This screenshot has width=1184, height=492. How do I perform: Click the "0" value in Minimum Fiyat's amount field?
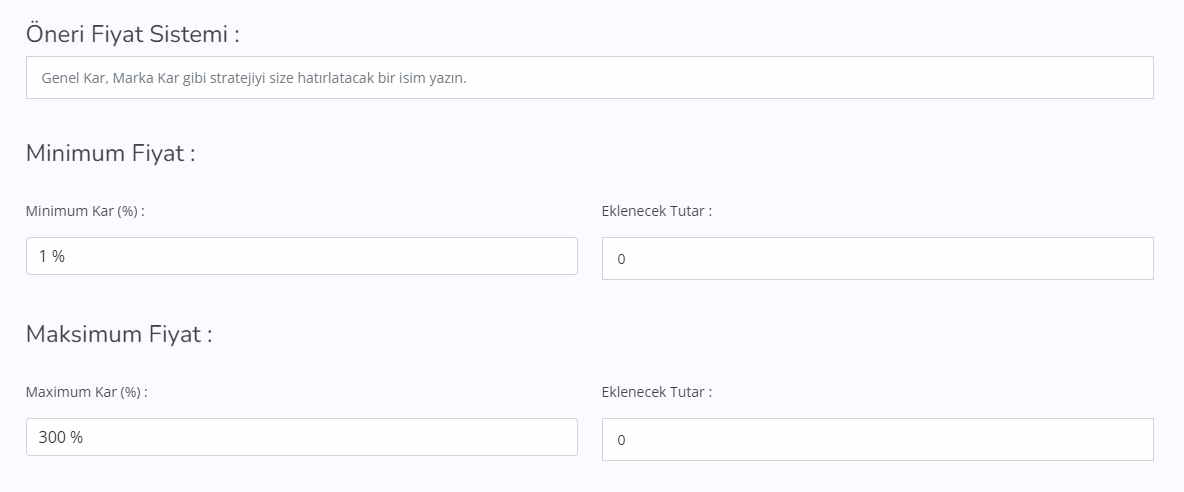[621, 260]
